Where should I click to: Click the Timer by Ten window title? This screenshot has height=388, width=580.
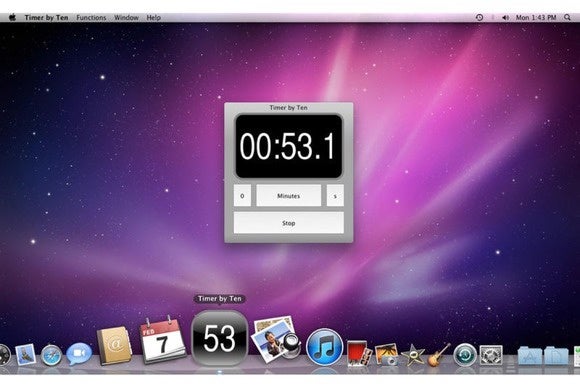point(289,108)
